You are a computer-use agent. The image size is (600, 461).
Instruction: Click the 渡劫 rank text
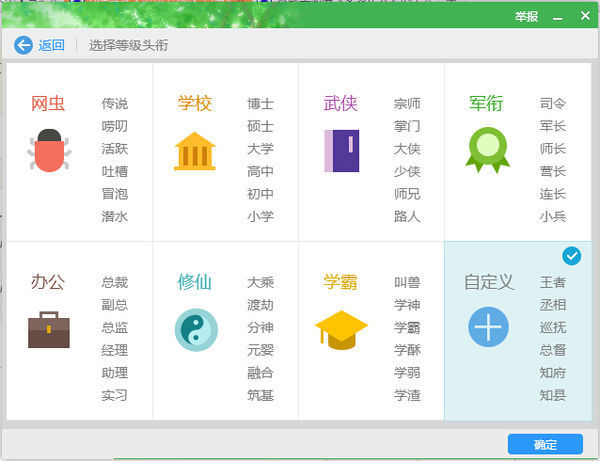tap(261, 305)
